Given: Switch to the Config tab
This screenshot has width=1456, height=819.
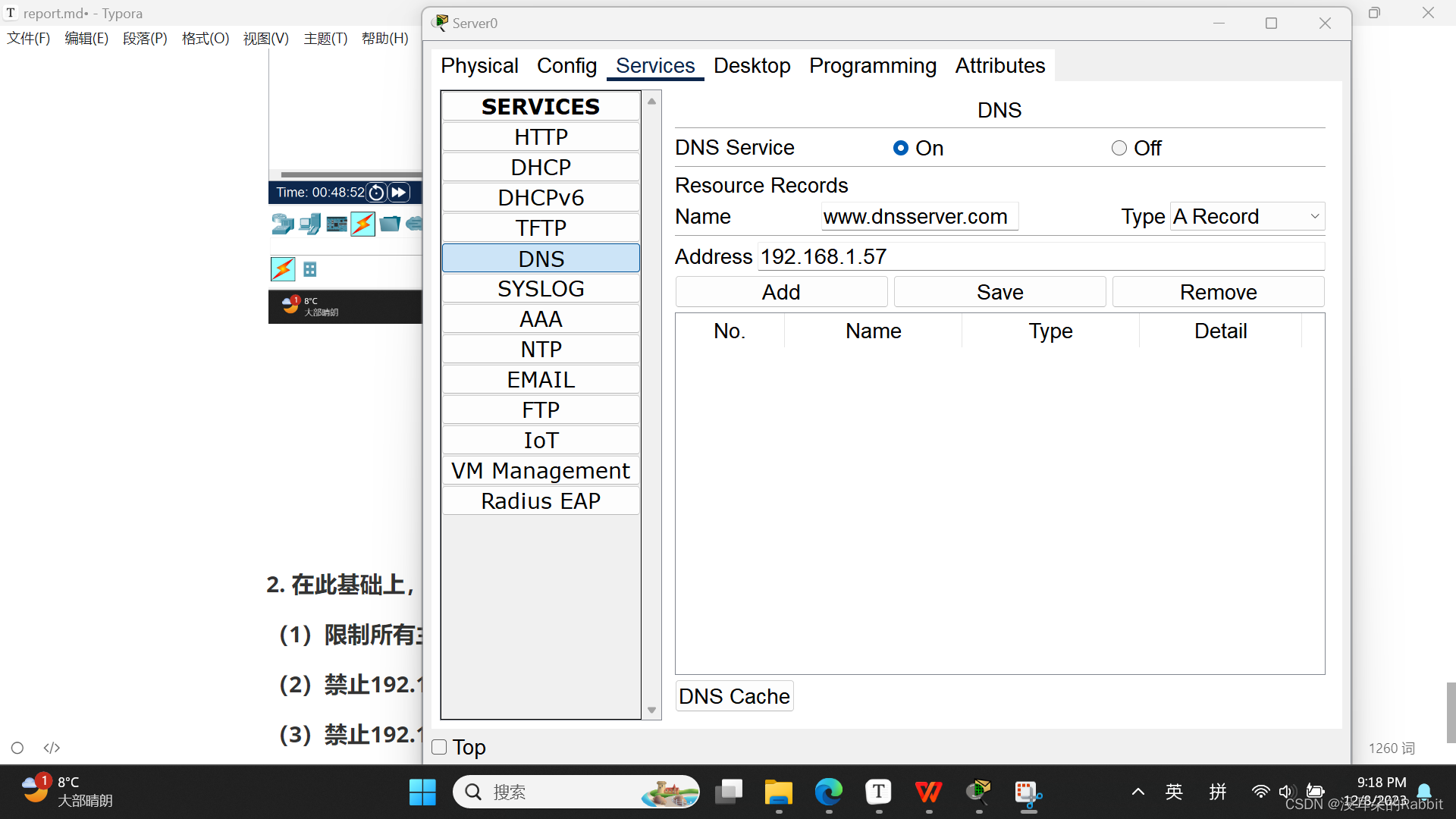Looking at the screenshot, I should click(567, 65).
